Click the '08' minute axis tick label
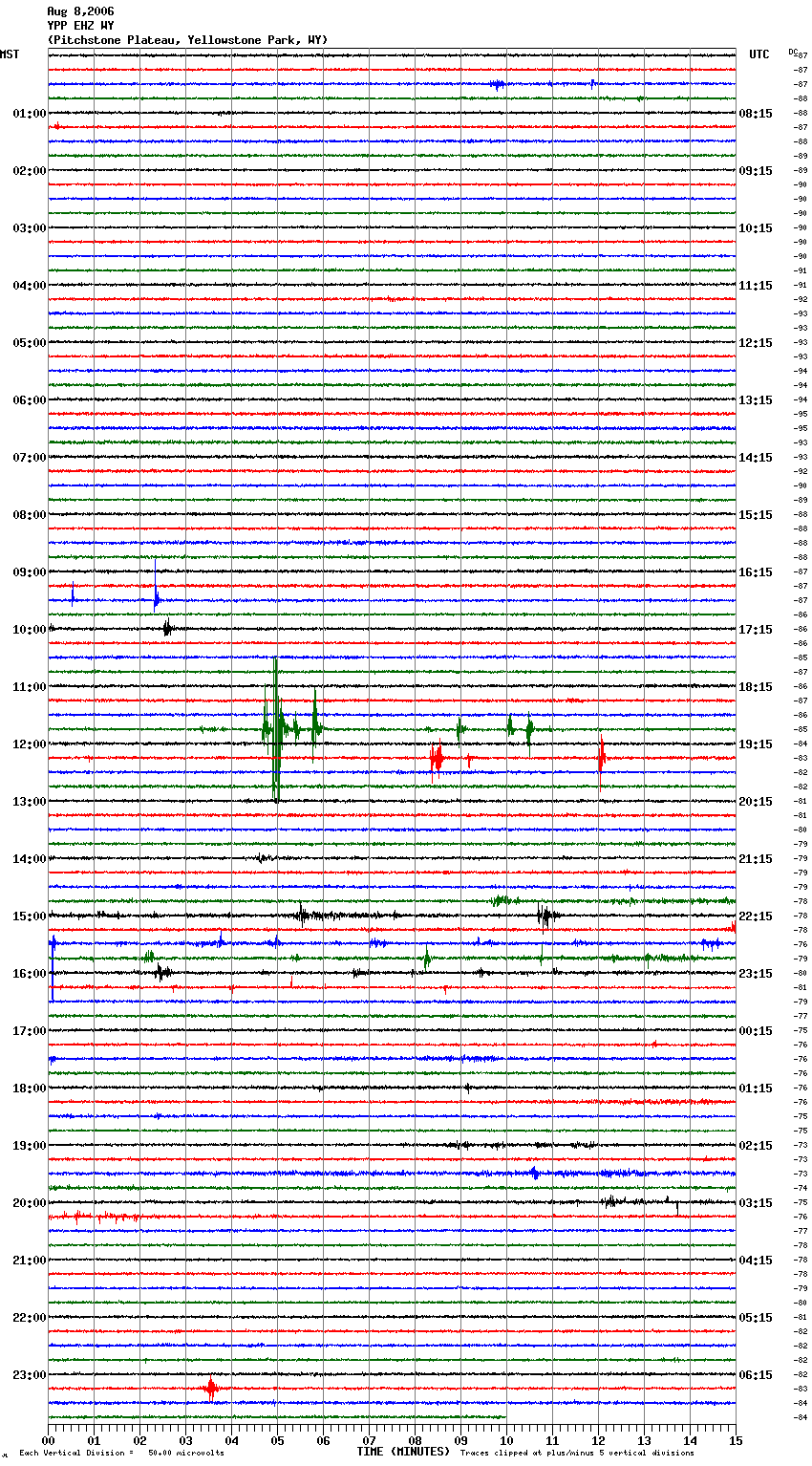 [415, 1440]
